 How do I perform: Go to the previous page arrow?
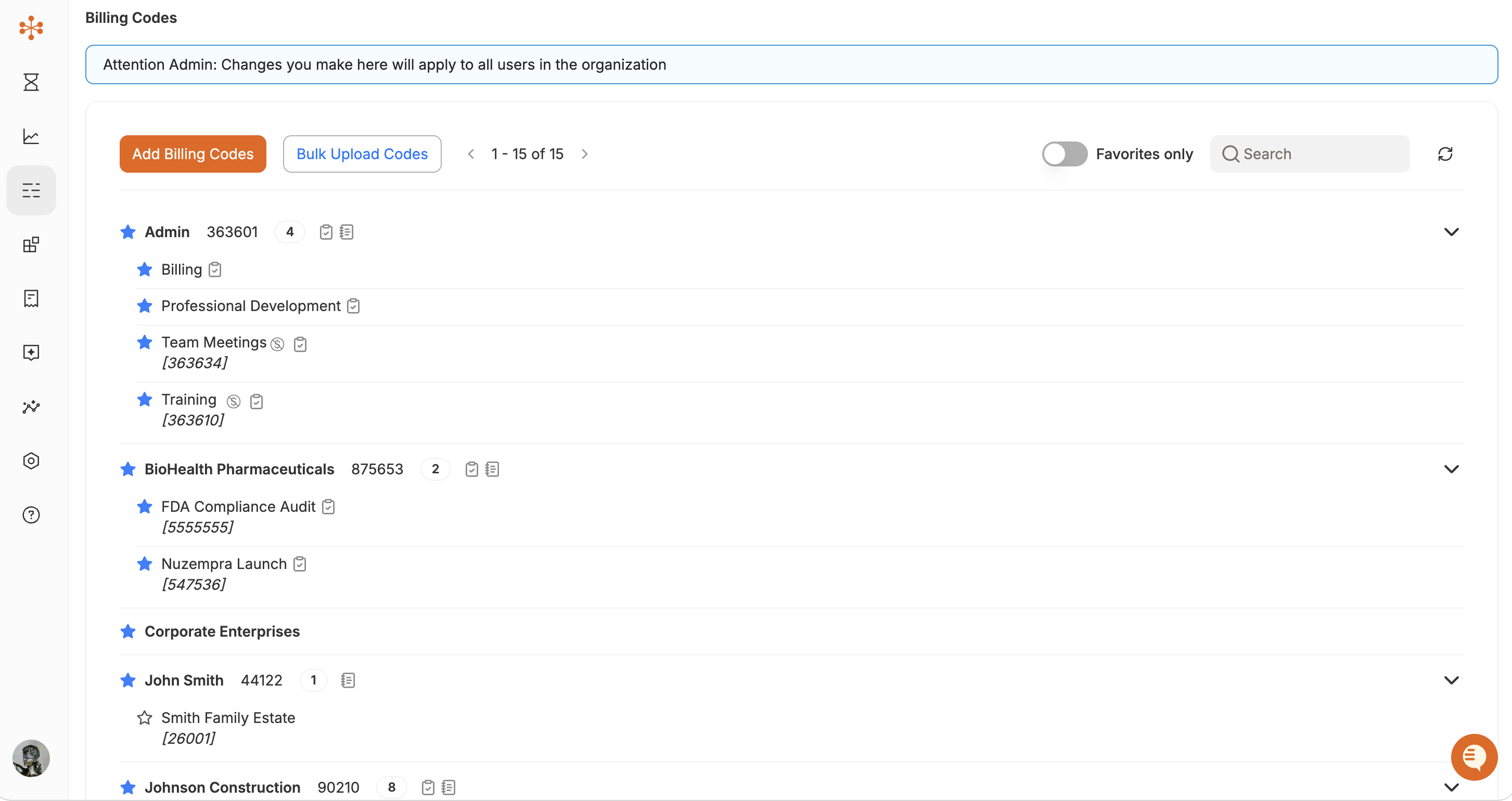click(471, 154)
